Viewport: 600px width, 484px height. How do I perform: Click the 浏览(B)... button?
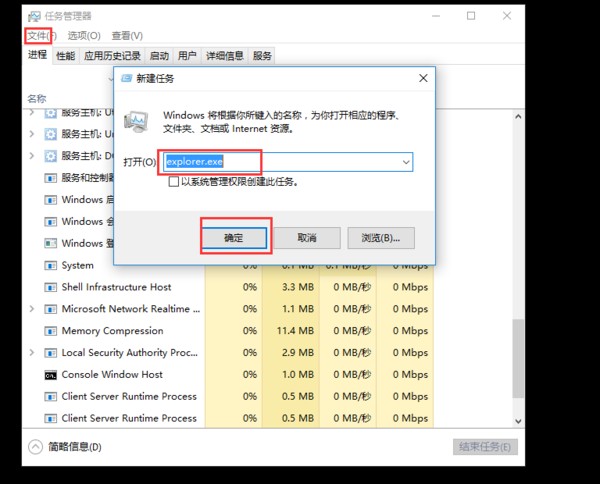[381, 238]
